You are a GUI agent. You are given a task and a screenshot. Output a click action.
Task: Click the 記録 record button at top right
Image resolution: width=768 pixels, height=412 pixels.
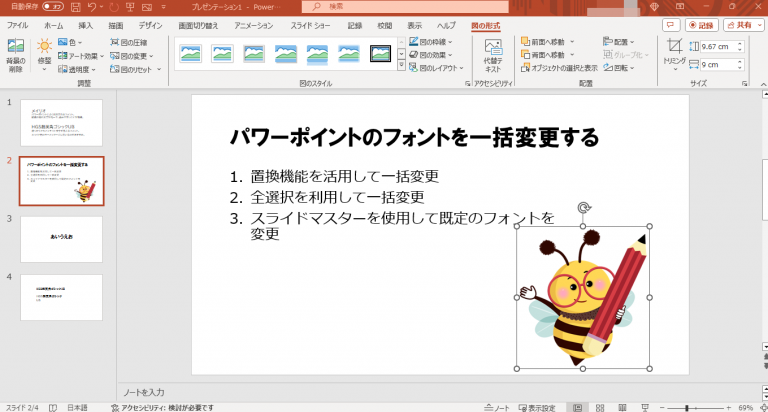[x=701, y=25]
